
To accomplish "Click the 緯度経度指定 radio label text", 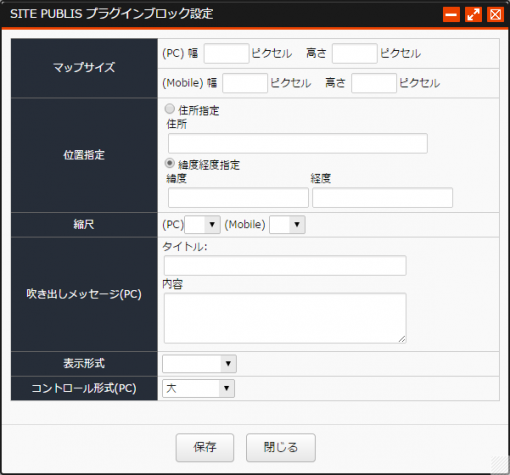I will click(x=209, y=165).
